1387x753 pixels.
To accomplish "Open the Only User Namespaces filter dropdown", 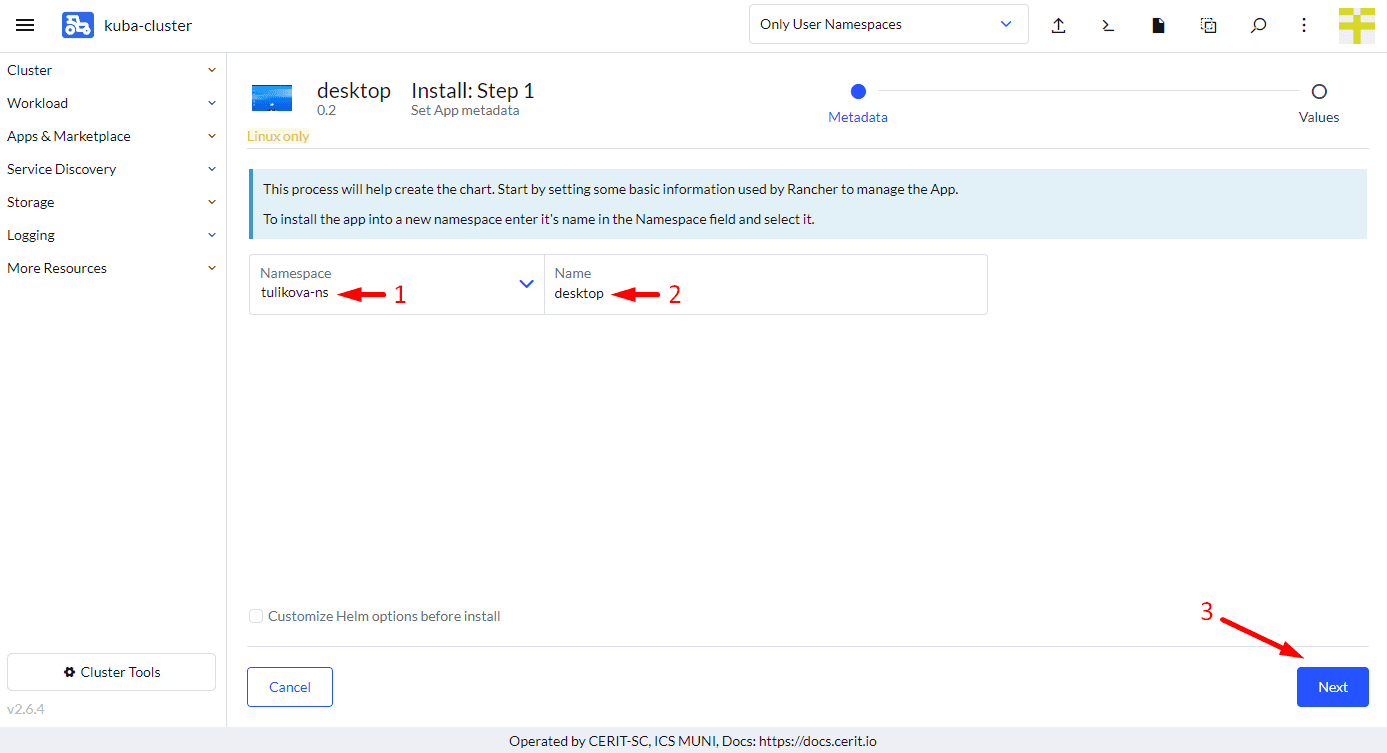I will pyautogui.click(x=888, y=24).
